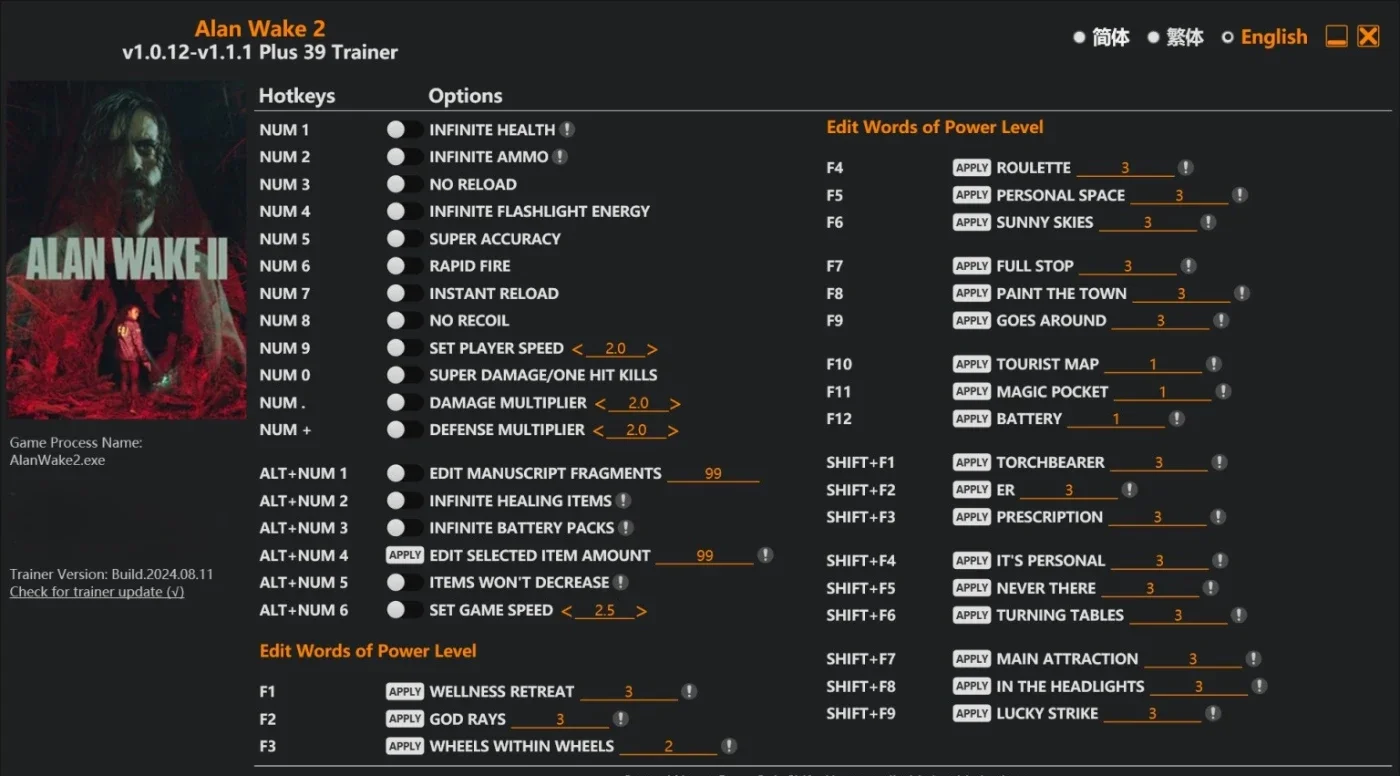Turn on Infinite Flashlight Energy switch

(x=404, y=211)
